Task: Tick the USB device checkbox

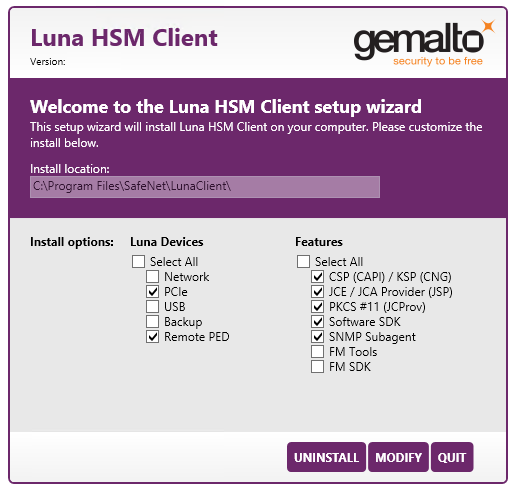Action: (x=153, y=307)
